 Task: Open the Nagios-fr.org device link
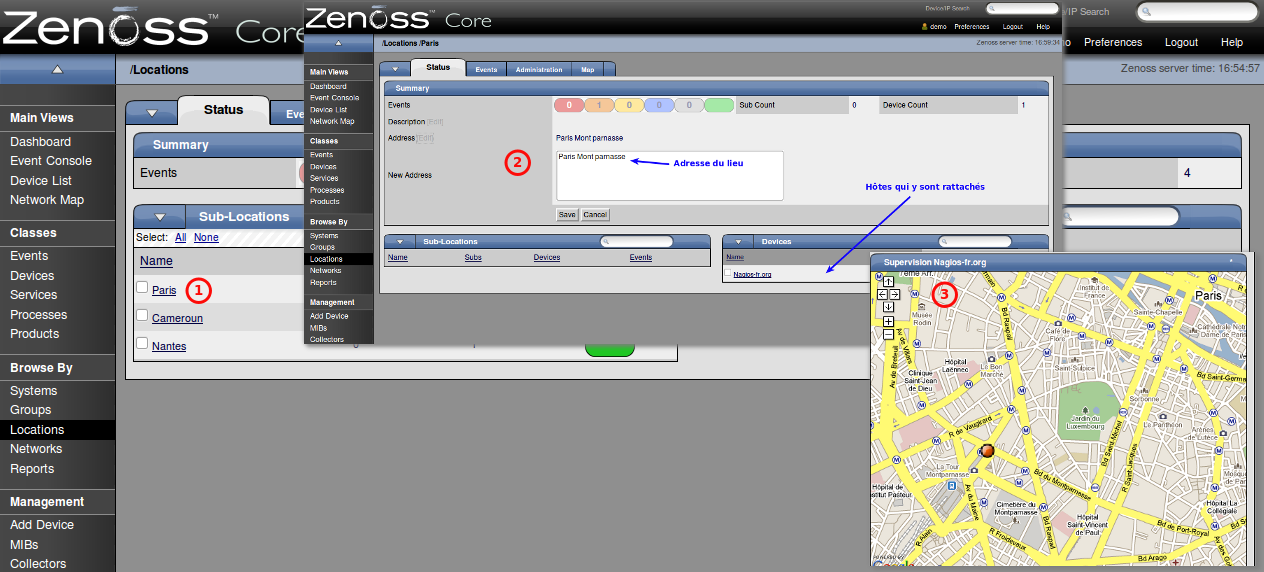[x=752, y=274]
